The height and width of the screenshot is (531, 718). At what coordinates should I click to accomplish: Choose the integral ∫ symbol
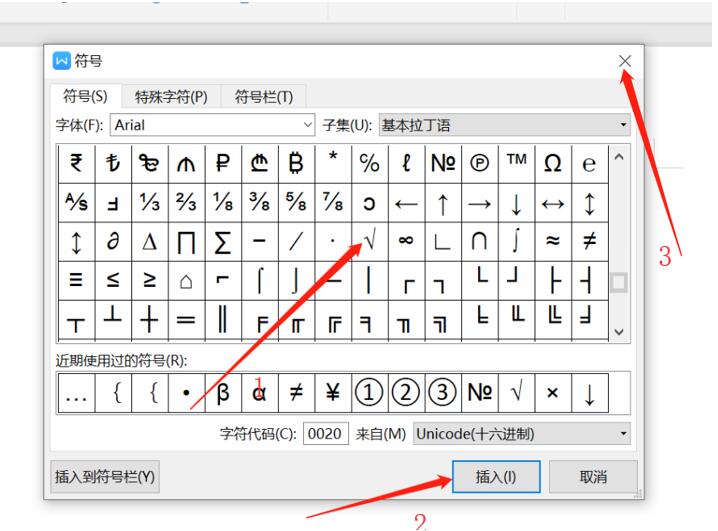coord(516,242)
